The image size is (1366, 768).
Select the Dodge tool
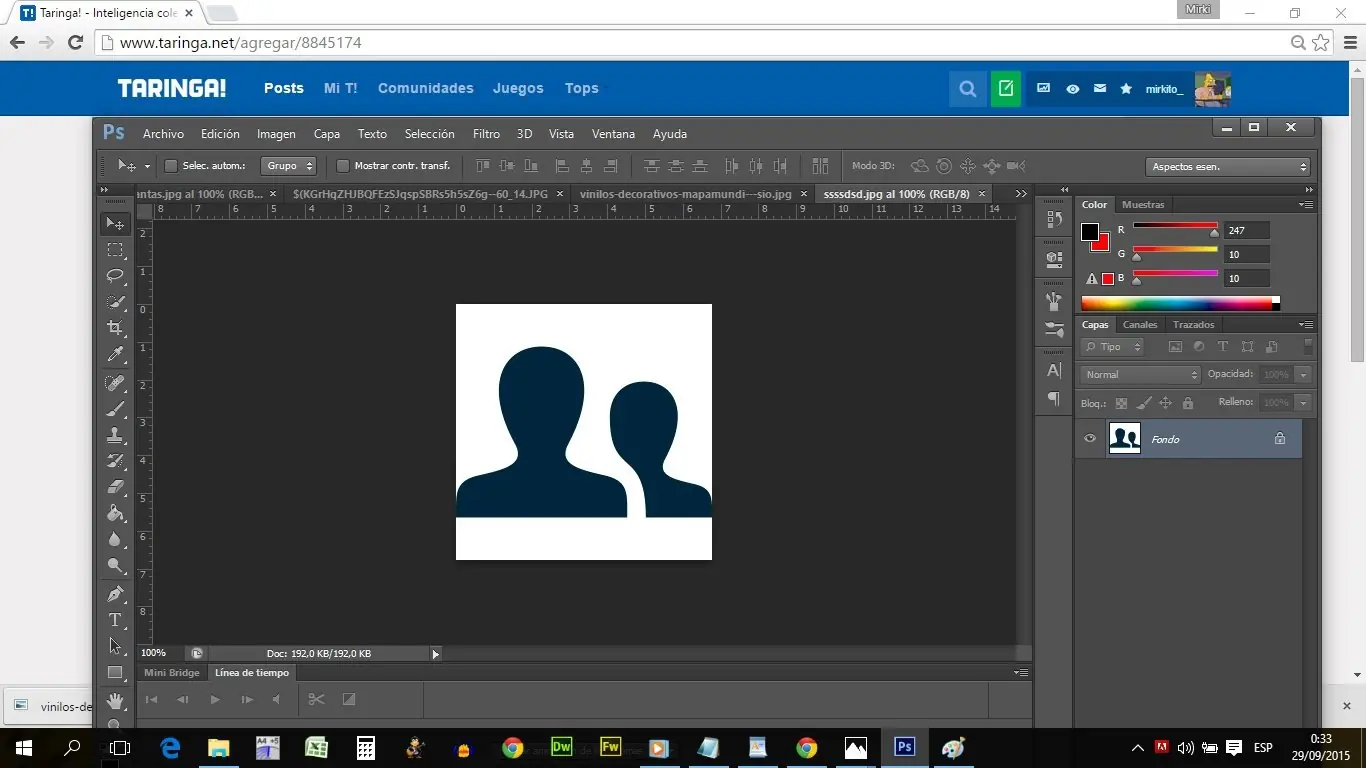click(x=115, y=566)
